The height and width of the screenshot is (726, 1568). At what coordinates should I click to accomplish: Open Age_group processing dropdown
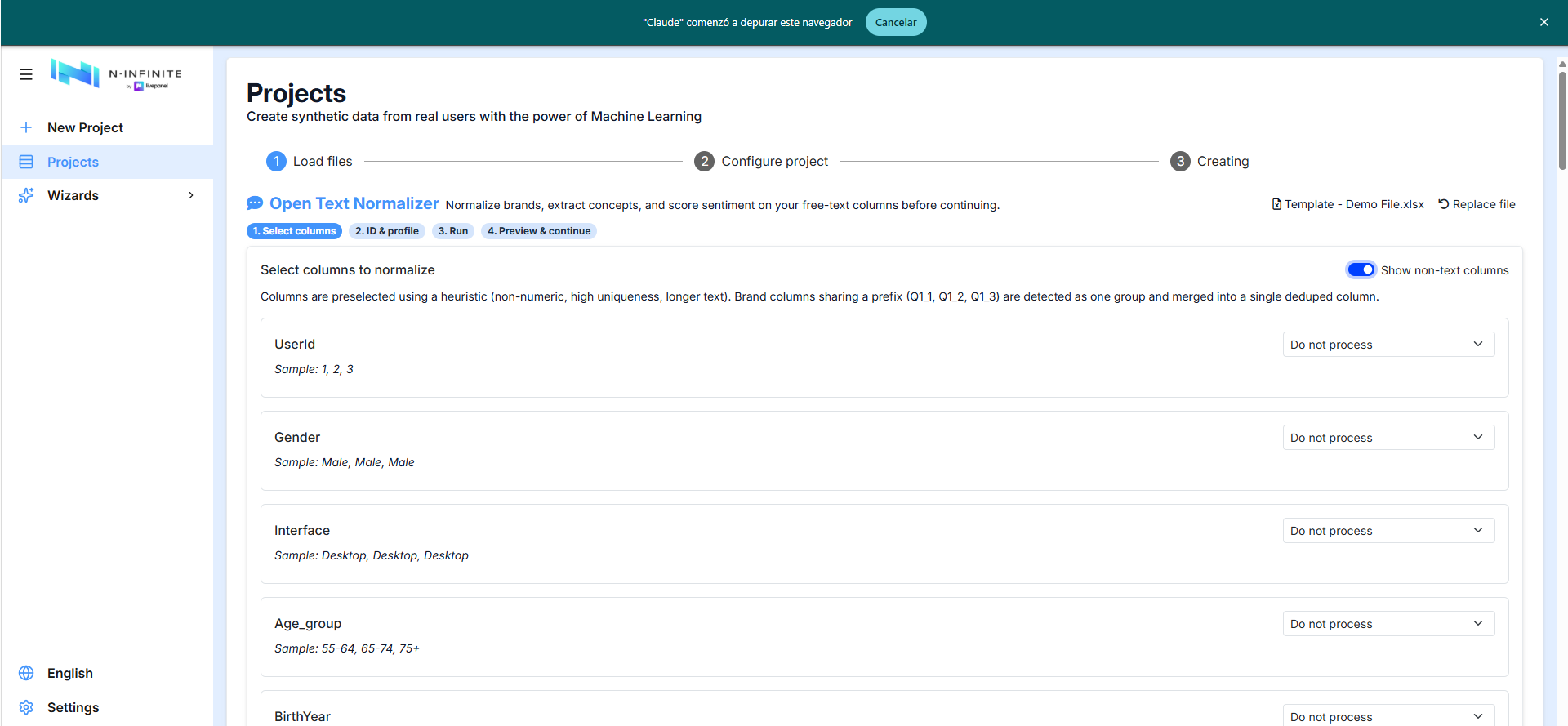(x=1388, y=624)
